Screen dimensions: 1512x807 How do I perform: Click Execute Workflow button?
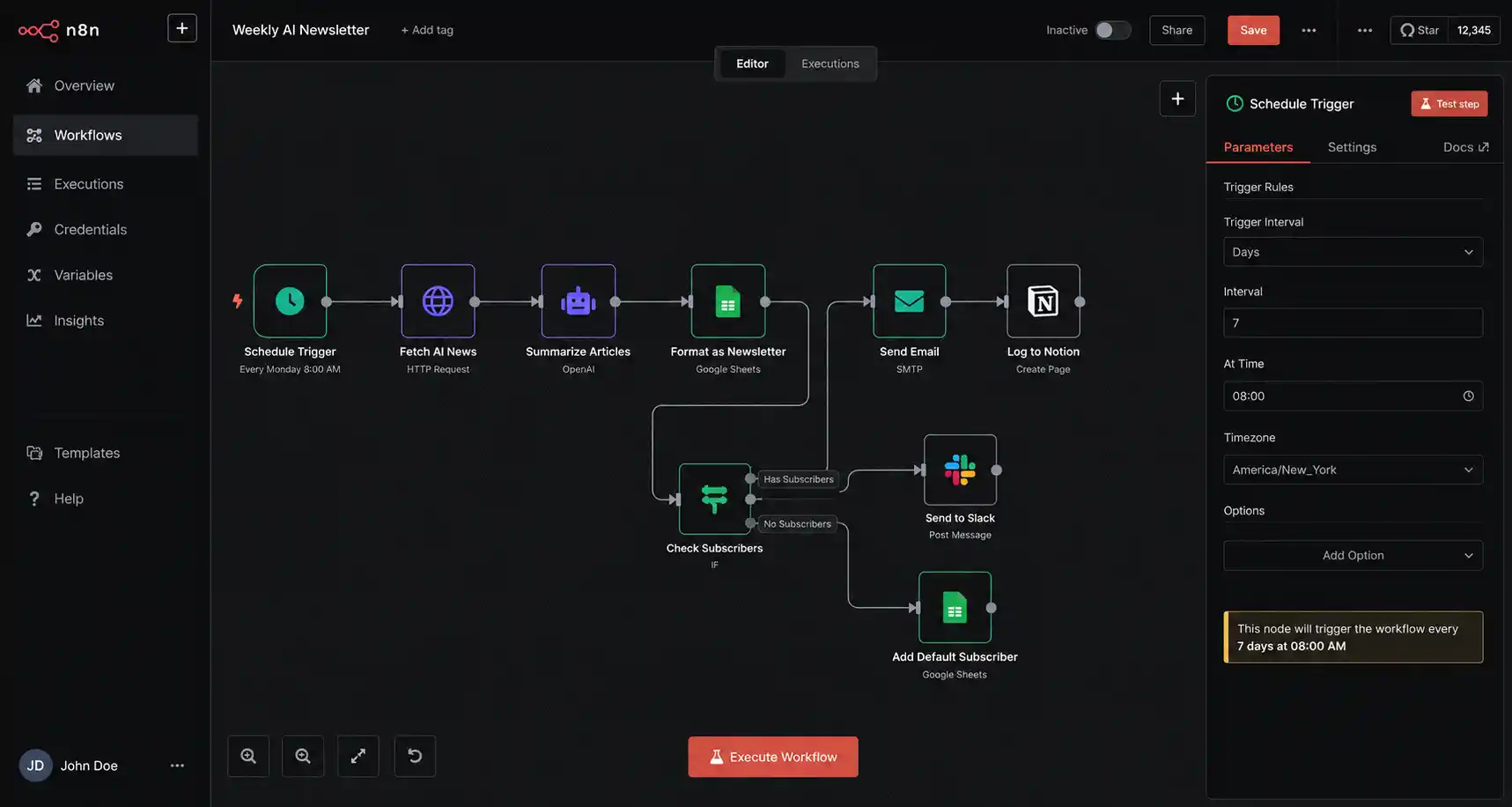773,757
